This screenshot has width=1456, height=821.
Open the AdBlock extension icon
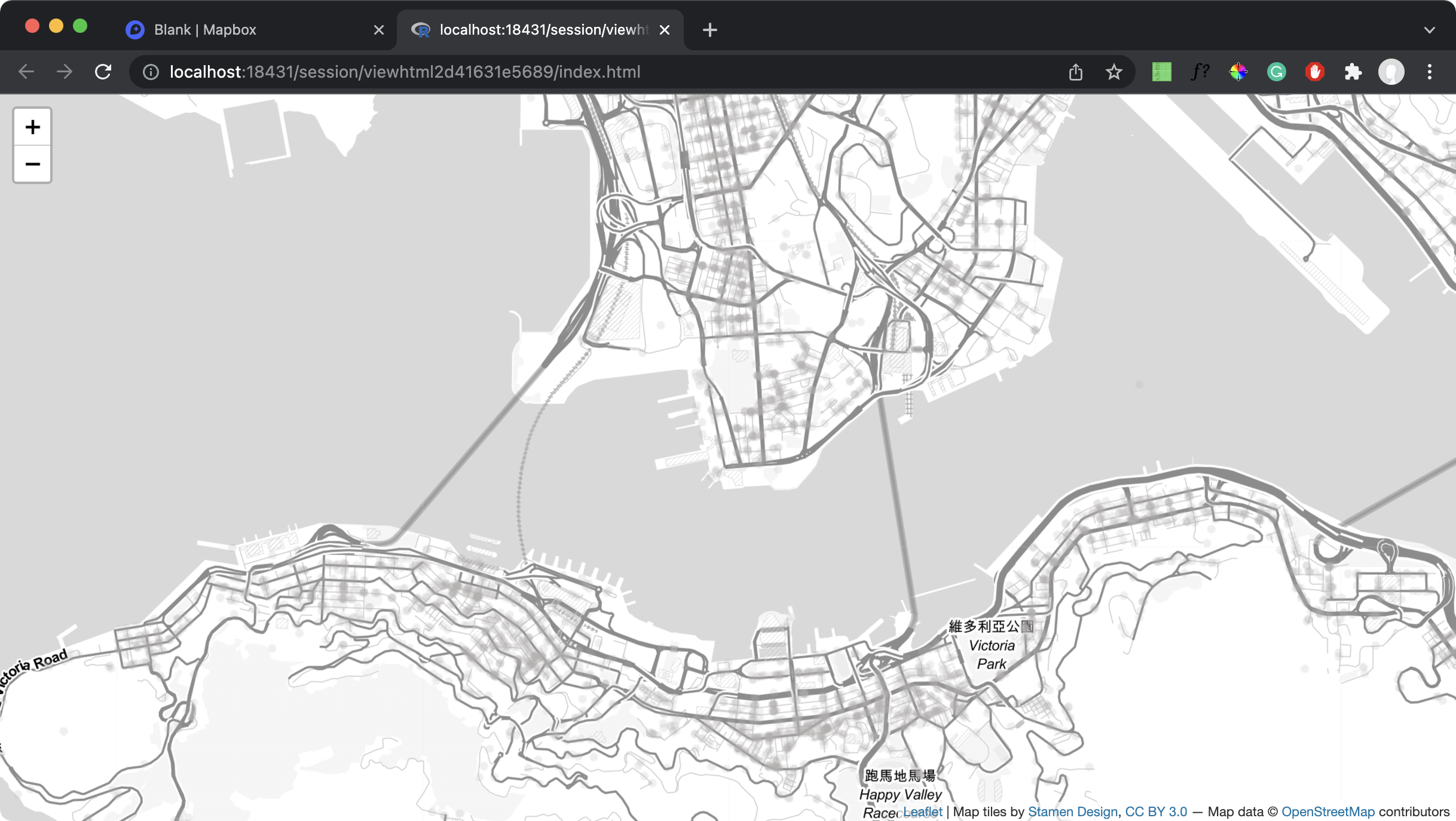pos(1315,72)
